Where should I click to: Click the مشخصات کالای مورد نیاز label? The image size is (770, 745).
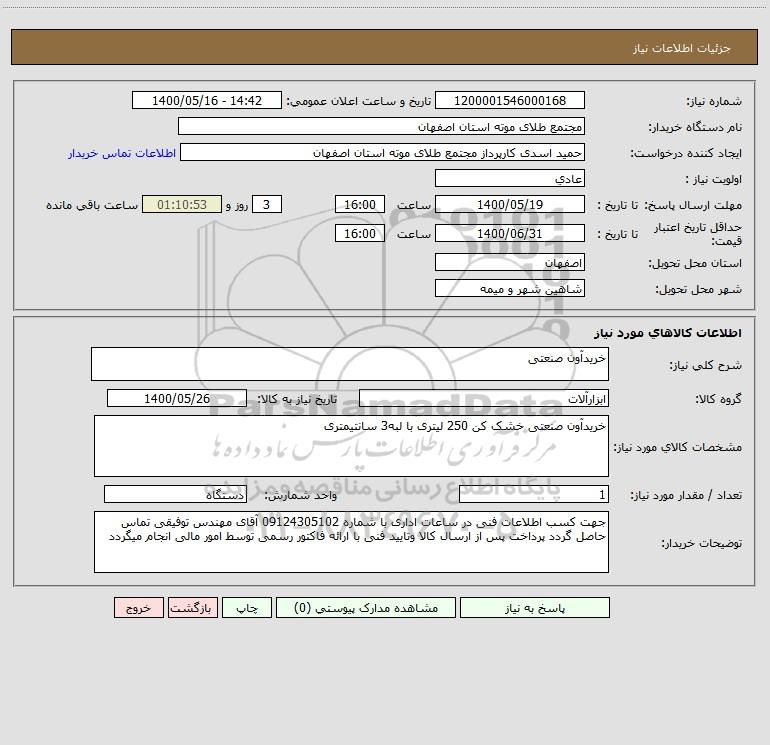pyautogui.click(x=678, y=447)
